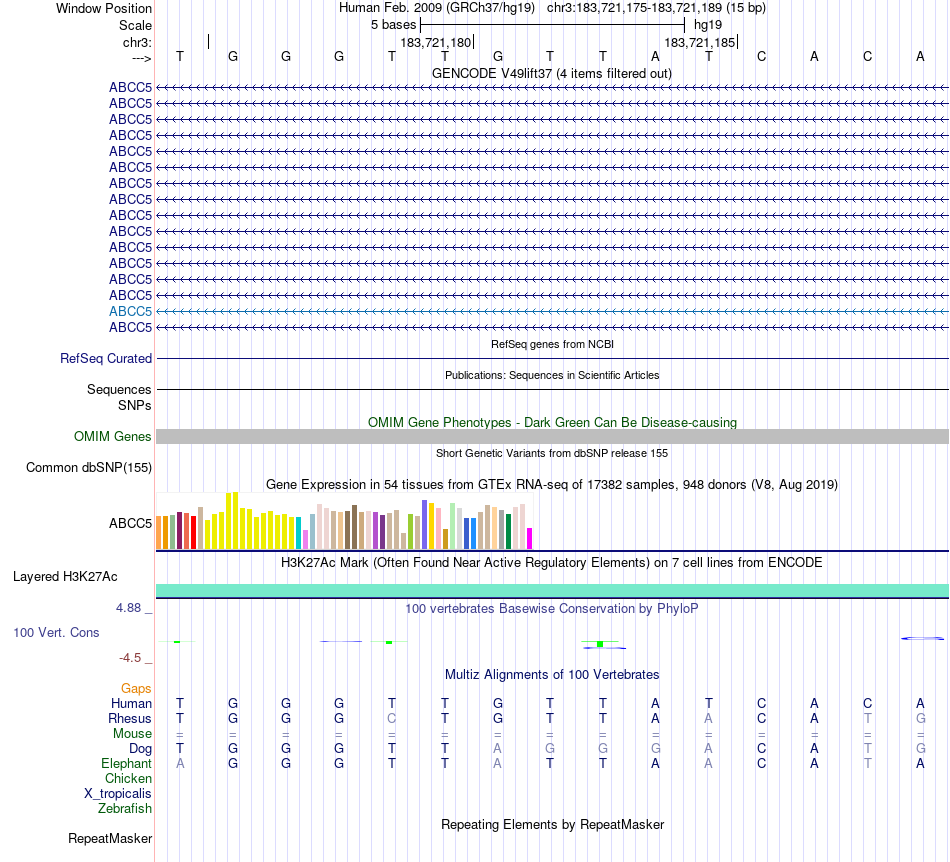This screenshot has width=950, height=862.
Task: Open the OMIM Gene Phenotypes track title
Action: 552,422
